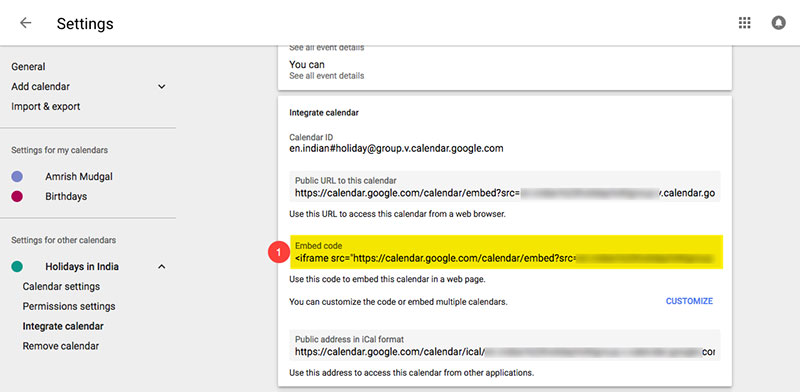800x392 pixels.
Task: Click the Holidays in India color dot
Action: (x=17, y=266)
